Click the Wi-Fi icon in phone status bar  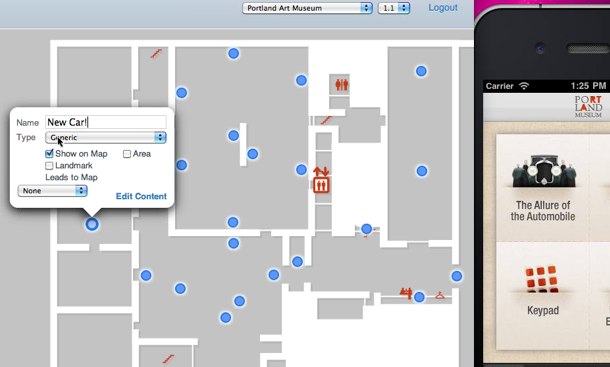[x=524, y=86]
